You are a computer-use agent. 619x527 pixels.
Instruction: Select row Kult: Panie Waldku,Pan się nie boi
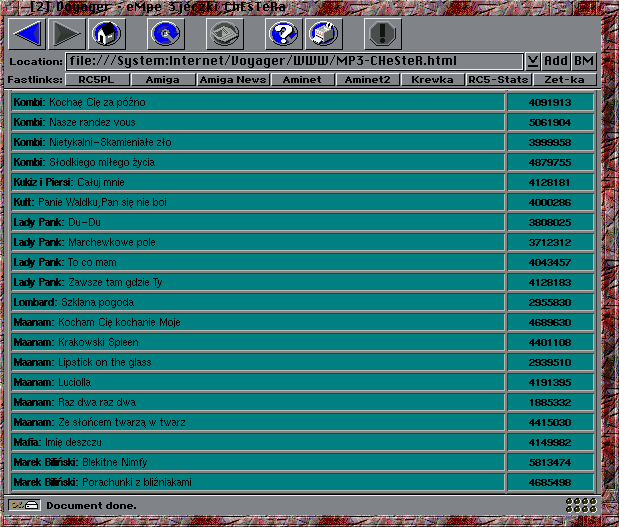[x=258, y=202]
